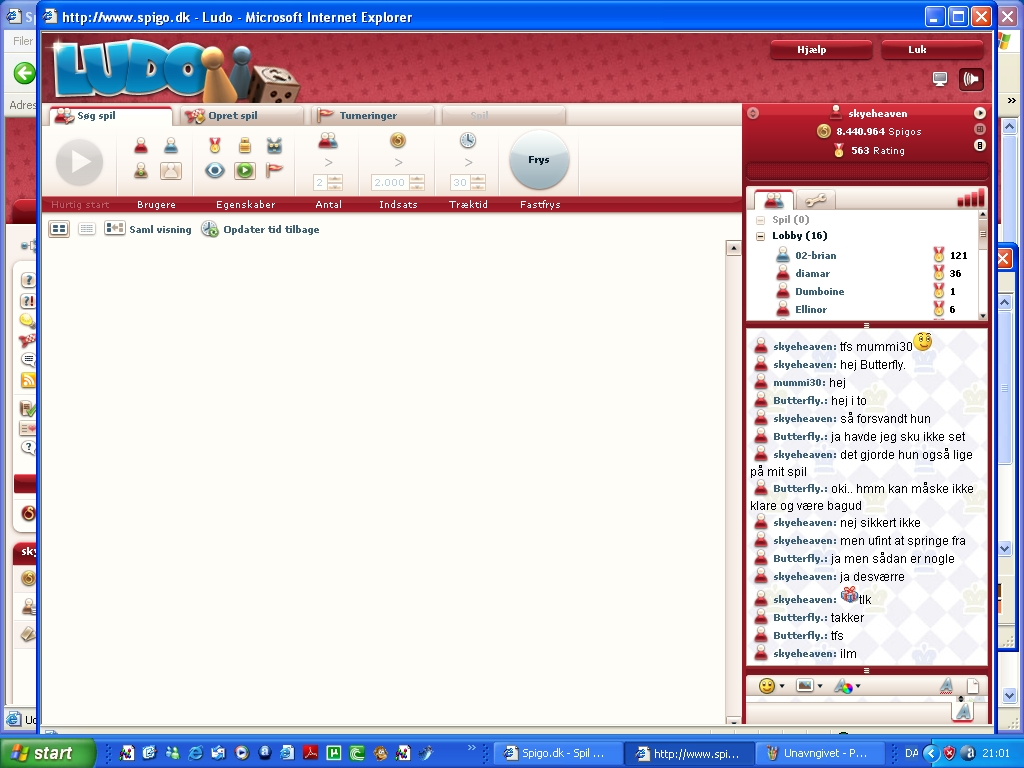
Task: Click the Opdater tid tilbage clock icon
Action: [210, 229]
